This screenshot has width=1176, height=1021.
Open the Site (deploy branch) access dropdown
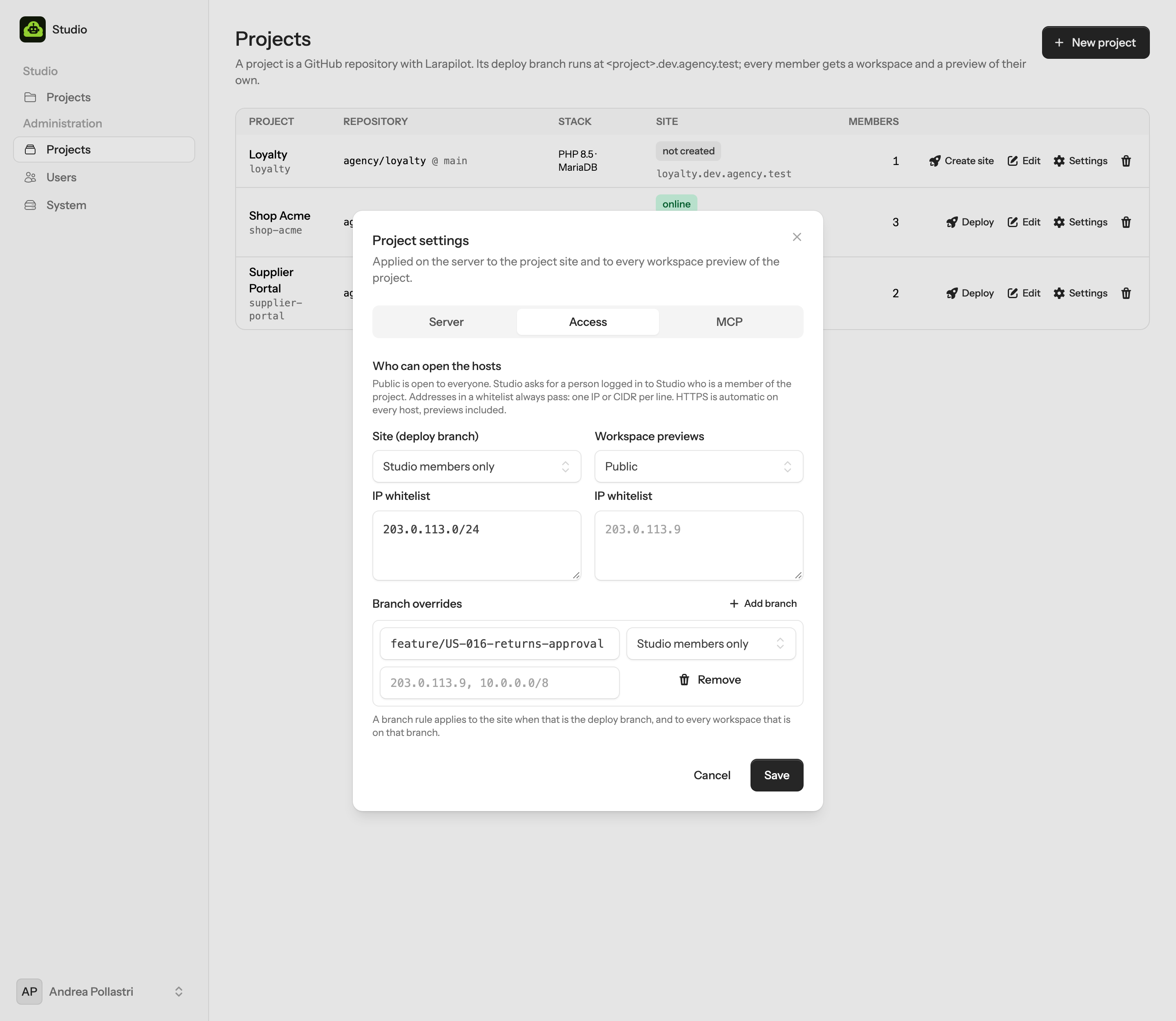click(477, 466)
